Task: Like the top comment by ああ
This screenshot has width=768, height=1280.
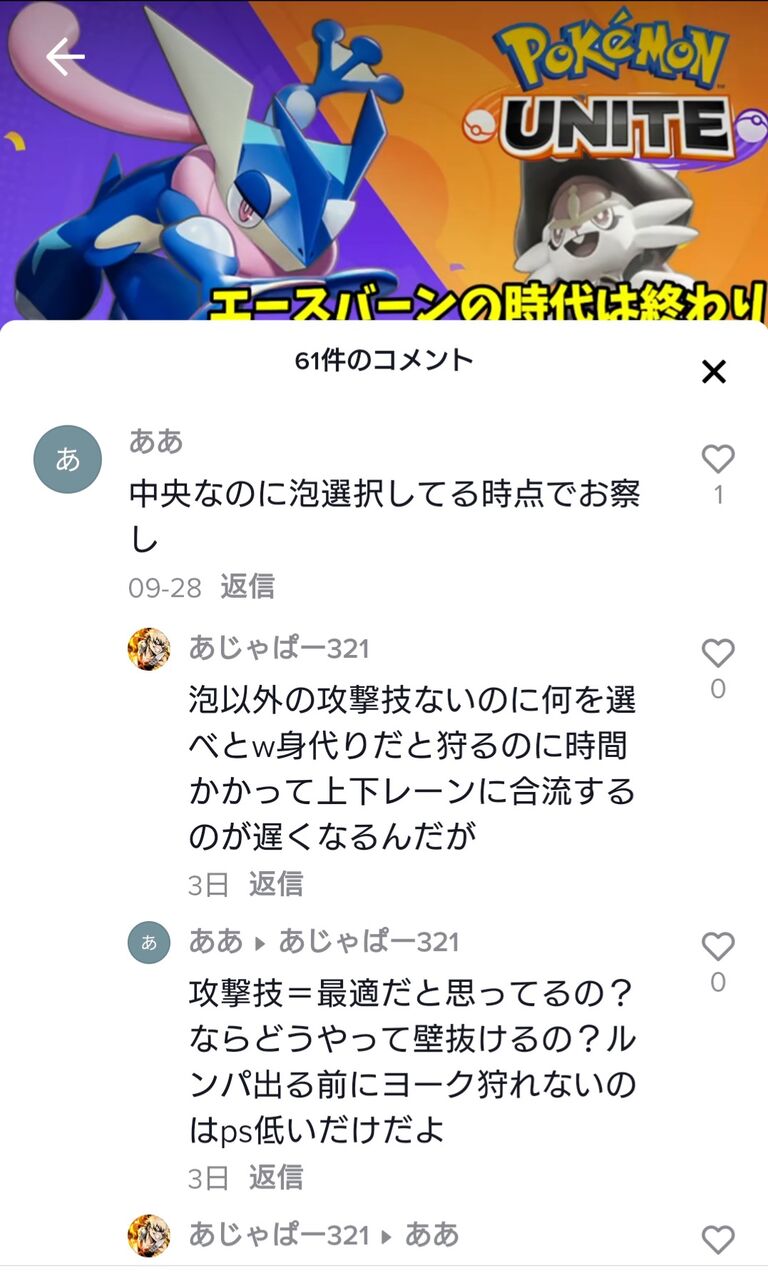Action: pos(717,459)
